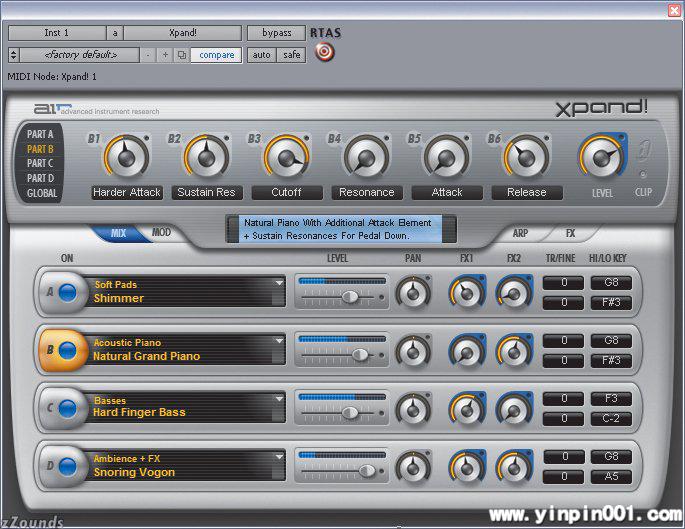Click the compare button
This screenshot has height=529, width=685.
(216, 54)
